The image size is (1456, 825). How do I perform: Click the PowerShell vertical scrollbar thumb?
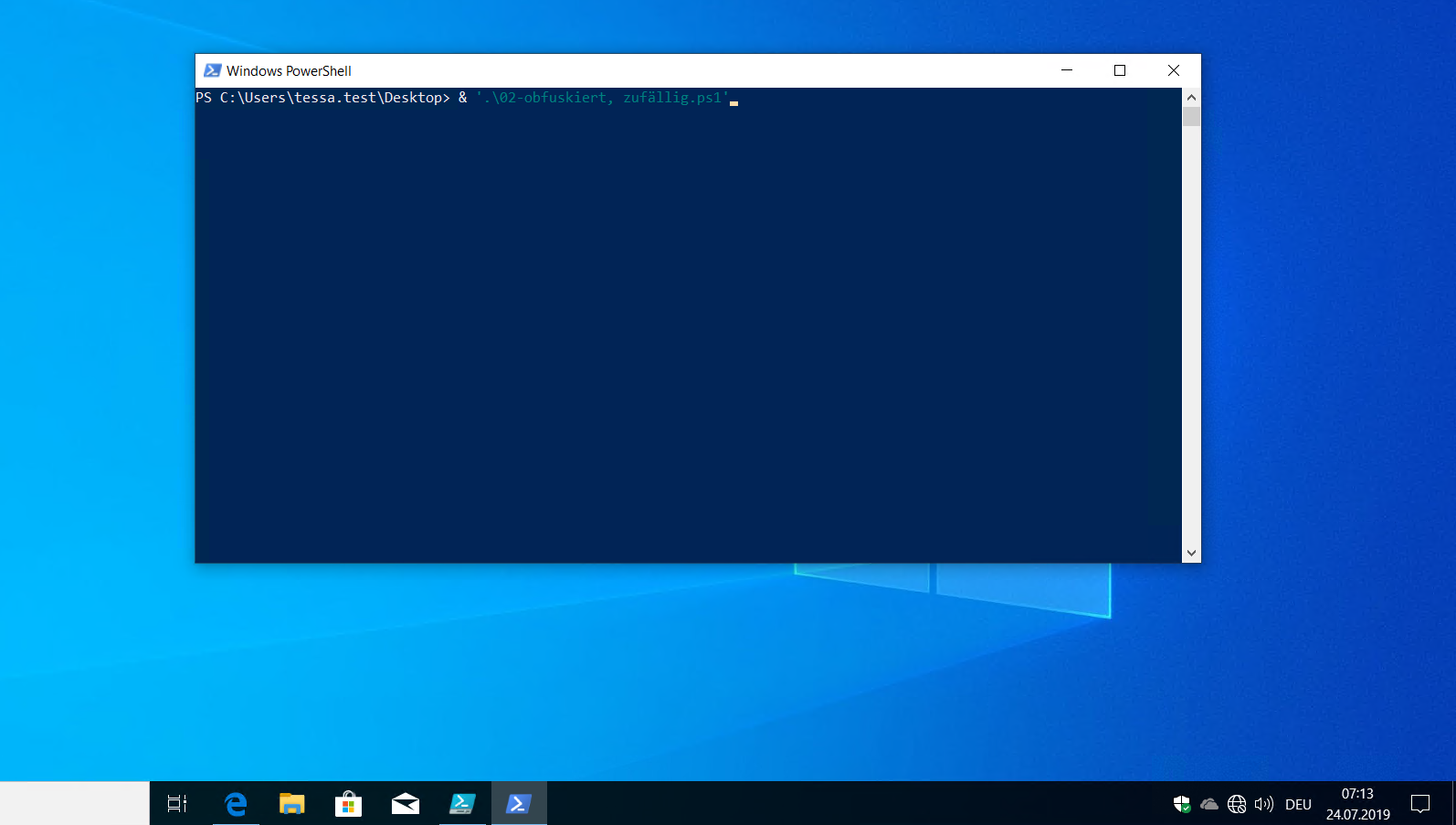point(1191,116)
